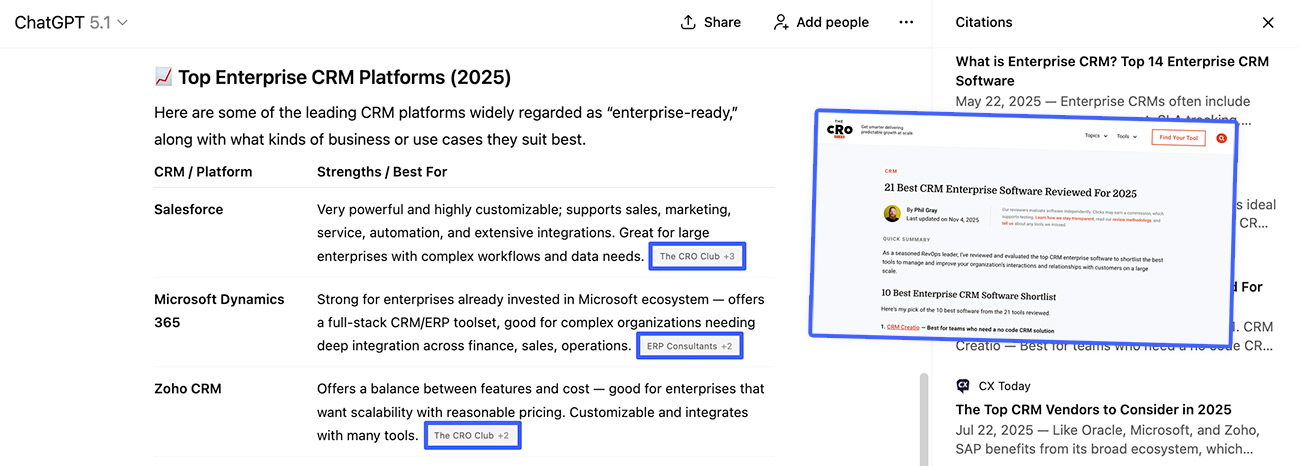
Task: Expand the ChatGPT 5.1 model selector
Action: (x=71, y=22)
